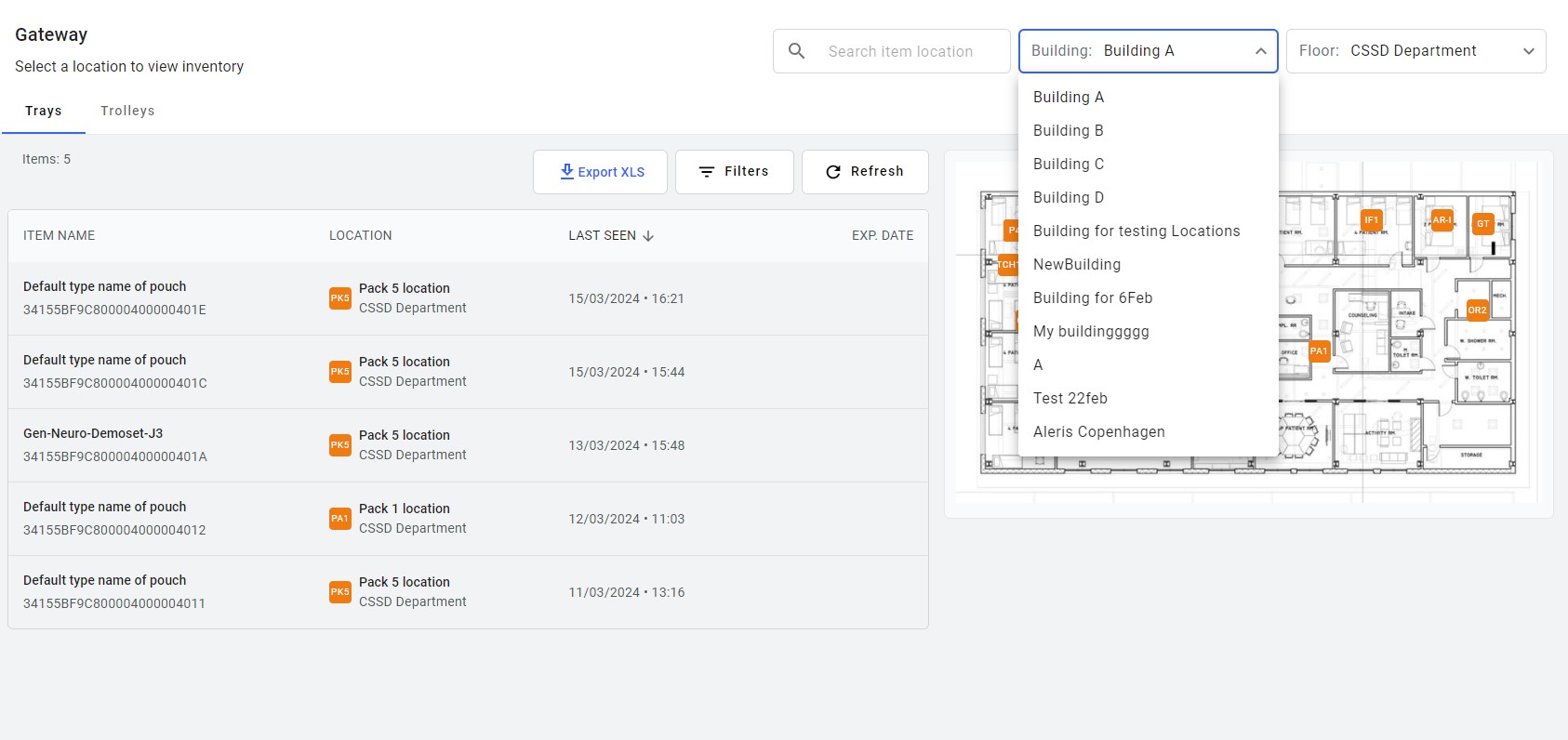Switch to the Trolleys tab
Viewport: 1568px width, 740px height.
click(127, 111)
